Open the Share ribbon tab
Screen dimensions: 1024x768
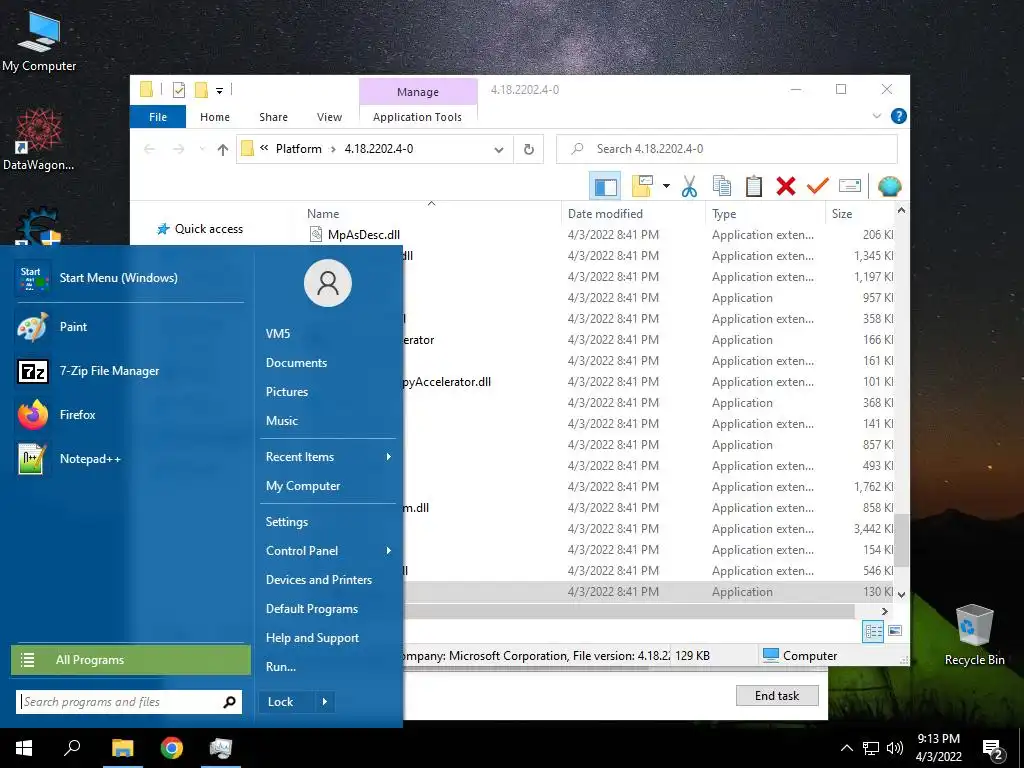tap(273, 117)
